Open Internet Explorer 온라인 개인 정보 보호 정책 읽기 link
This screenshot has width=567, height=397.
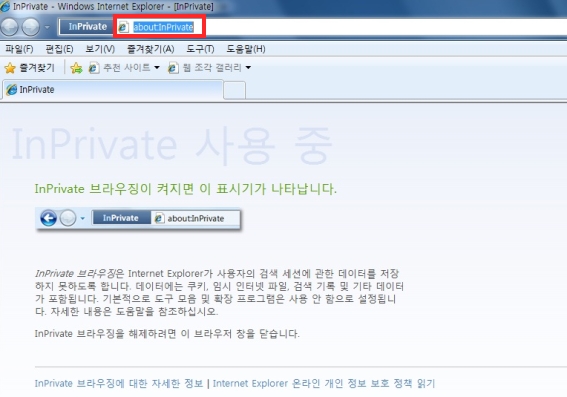click(x=324, y=383)
